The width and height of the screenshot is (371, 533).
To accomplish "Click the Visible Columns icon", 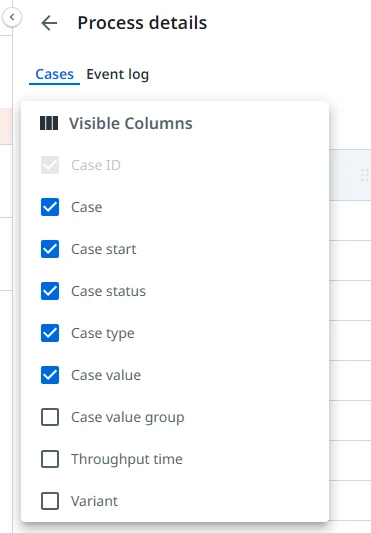I will click(49, 123).
